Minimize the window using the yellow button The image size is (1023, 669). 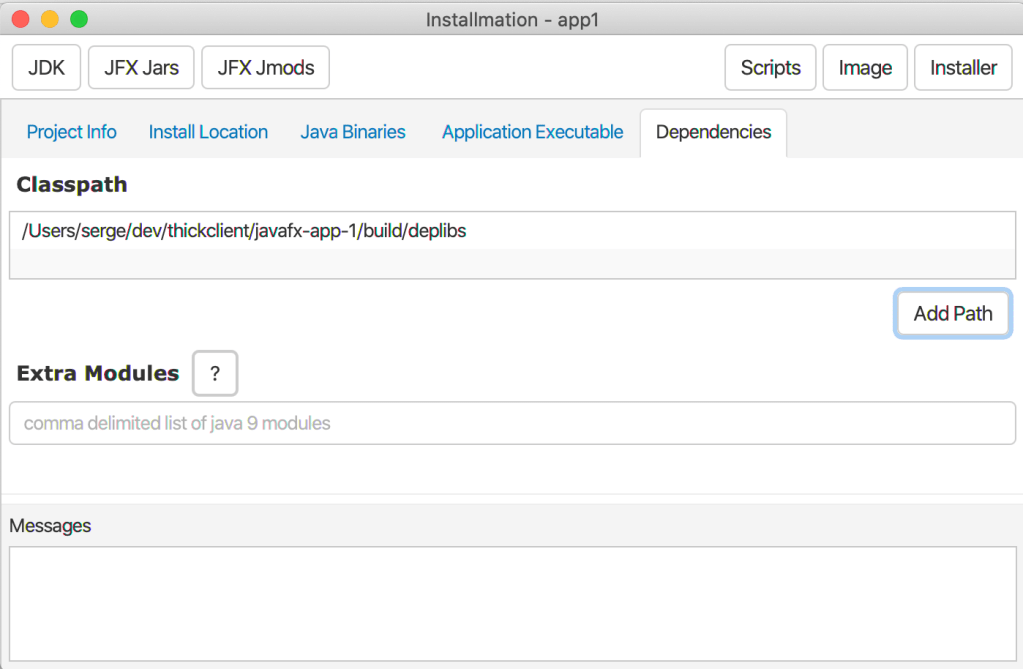(49, 19)
